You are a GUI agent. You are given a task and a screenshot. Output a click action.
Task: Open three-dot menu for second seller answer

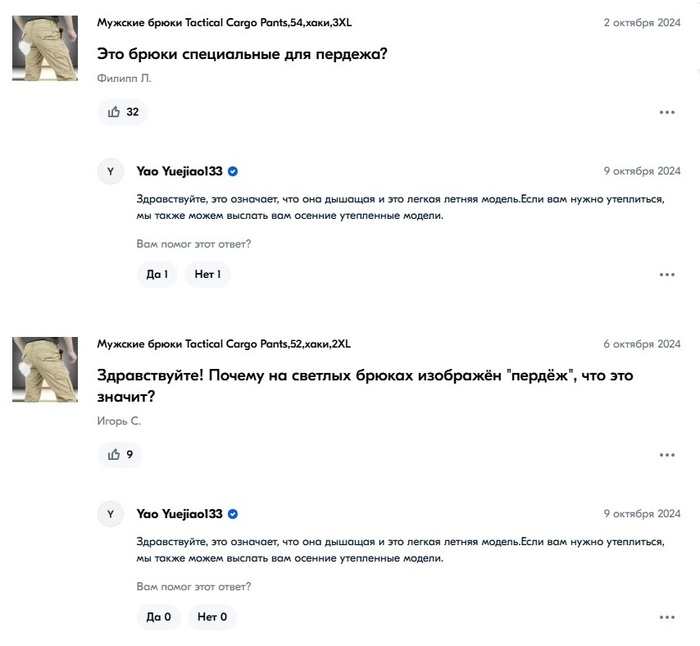(x=667, y=617)
